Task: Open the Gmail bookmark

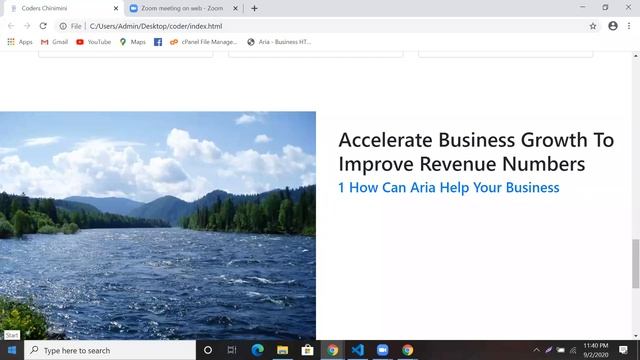Action: coord(54,42)
